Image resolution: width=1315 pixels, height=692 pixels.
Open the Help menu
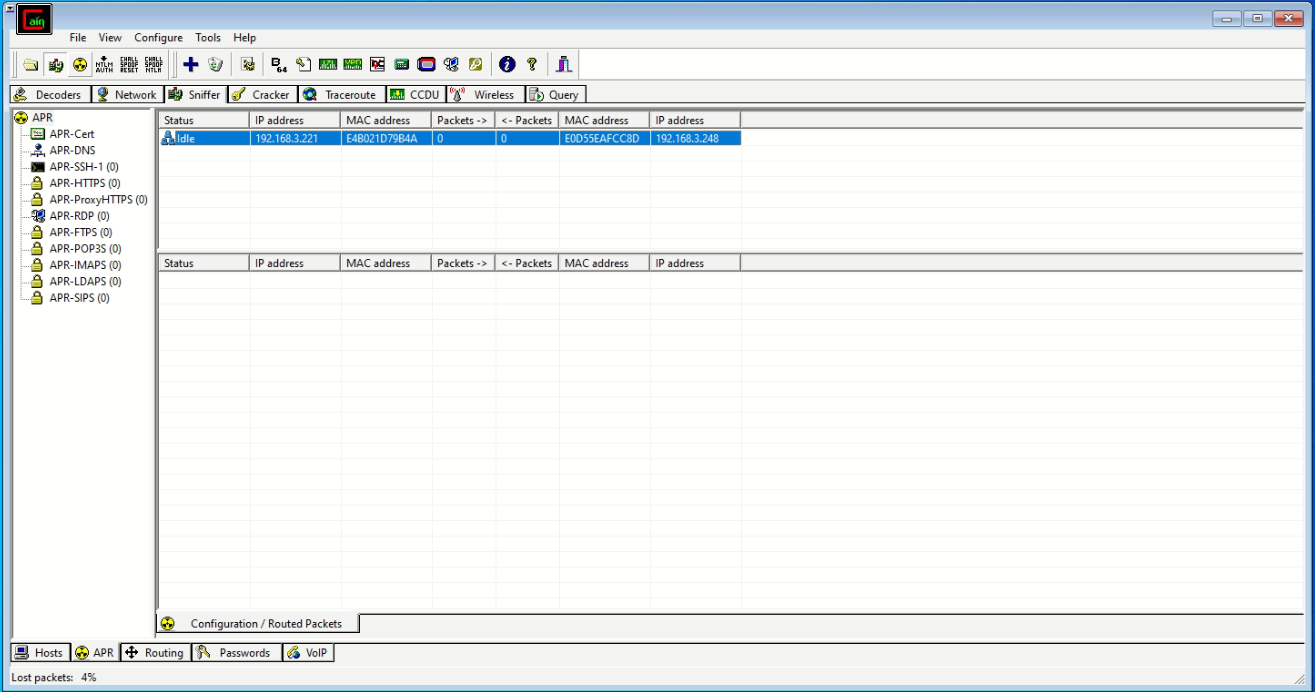(x=245, y=38)
